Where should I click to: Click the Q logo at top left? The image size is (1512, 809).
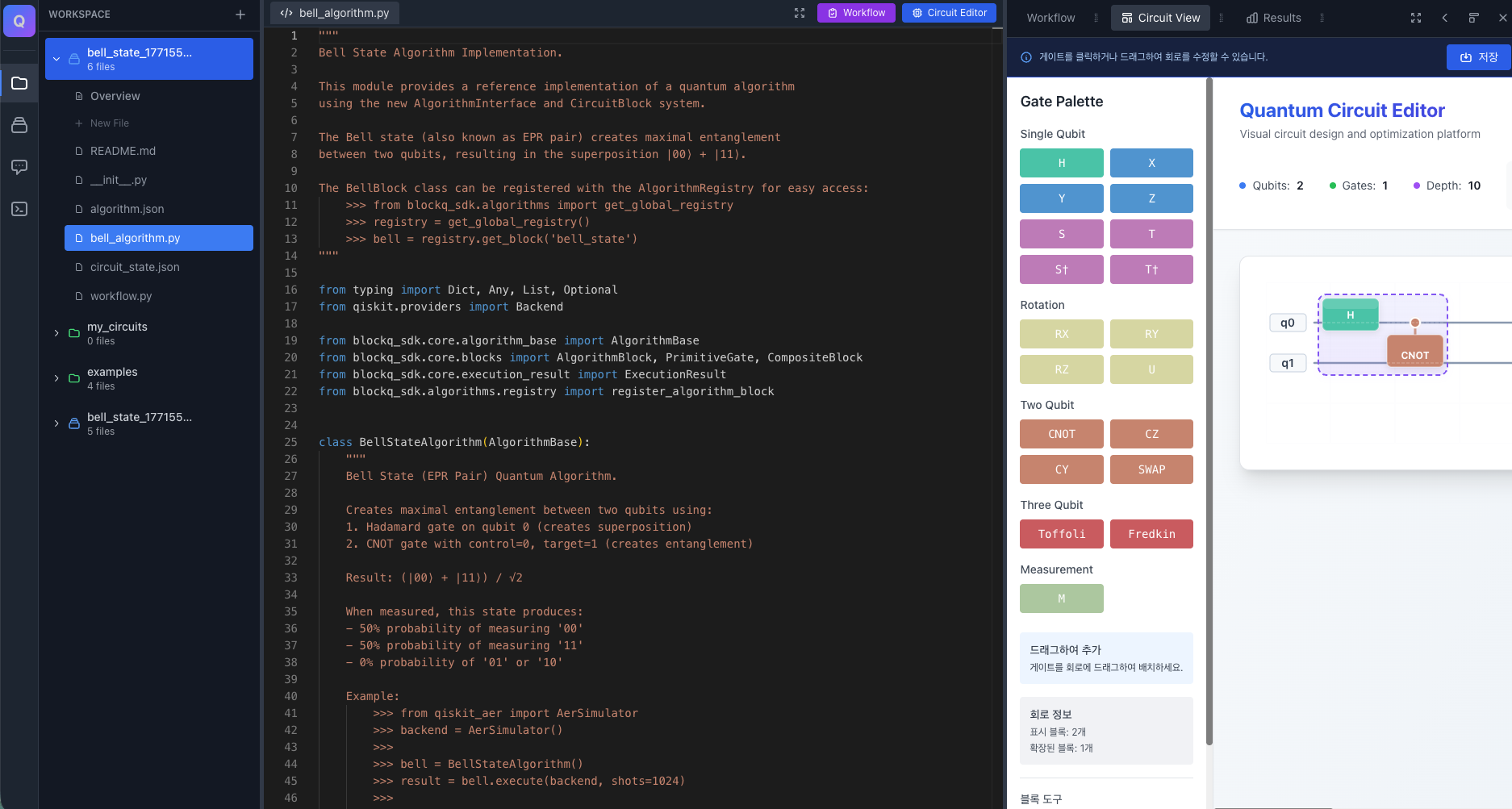coord(19,21)
